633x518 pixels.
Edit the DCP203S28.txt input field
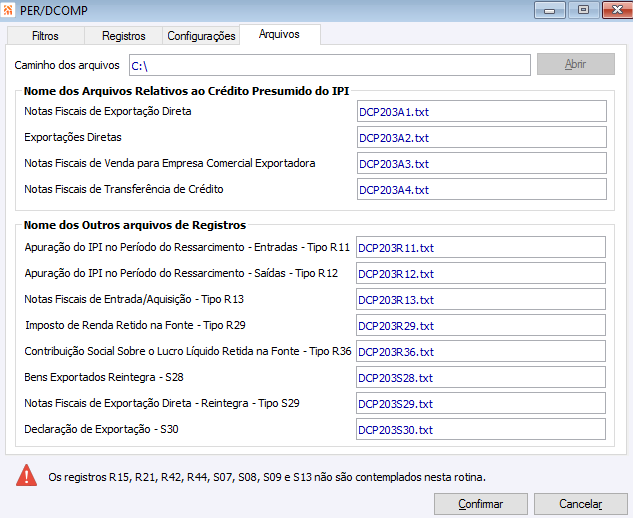tap(481, 377)
